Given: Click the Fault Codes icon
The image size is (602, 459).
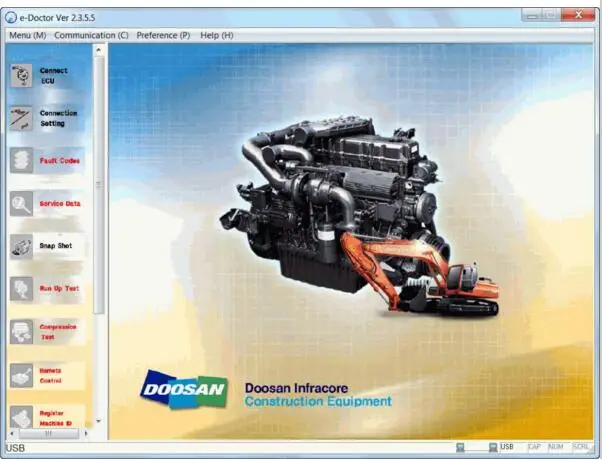Looking at the screenshot, I should click(x=21, y=160).
